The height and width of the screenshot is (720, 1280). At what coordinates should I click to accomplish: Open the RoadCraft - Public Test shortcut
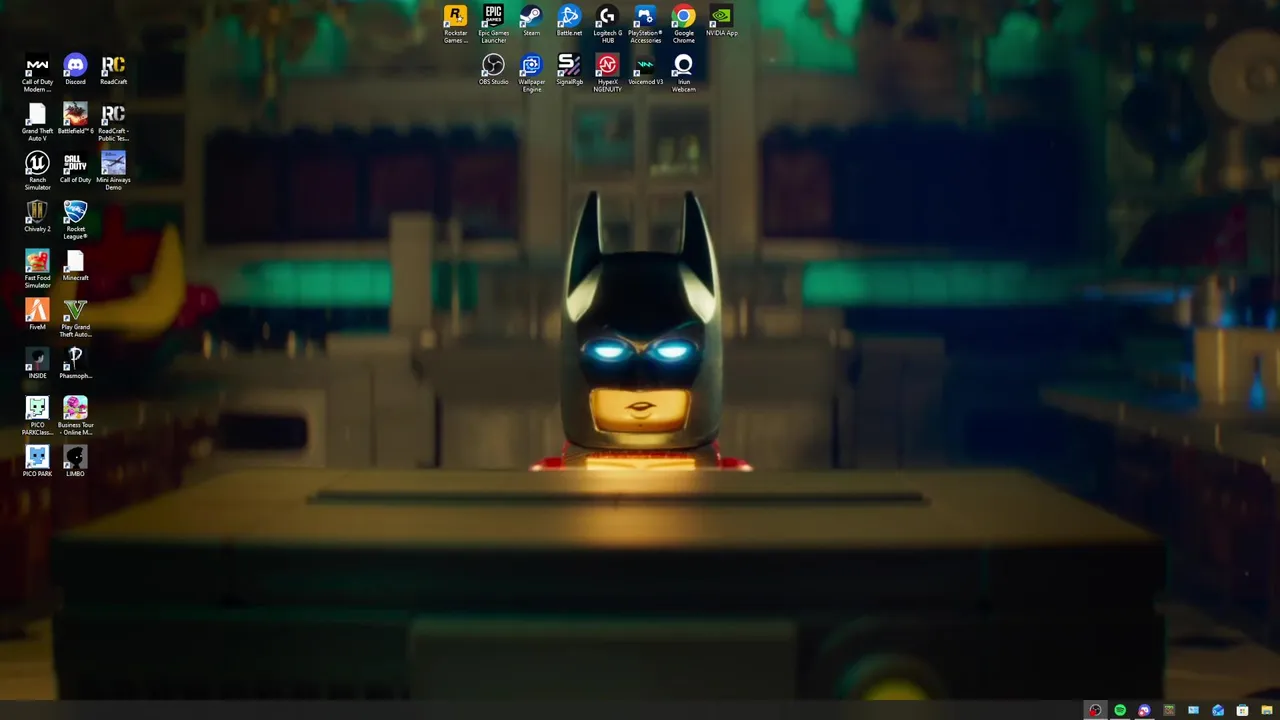point(113,122)
